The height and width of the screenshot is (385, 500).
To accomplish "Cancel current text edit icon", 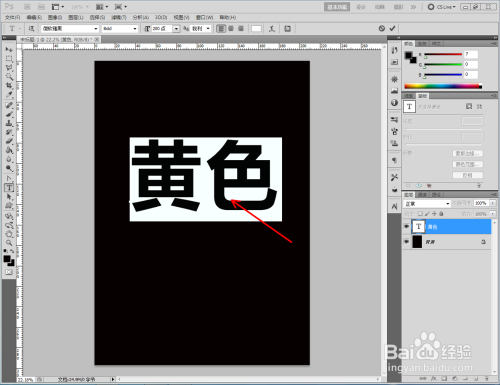I will (x=382, y=28).
